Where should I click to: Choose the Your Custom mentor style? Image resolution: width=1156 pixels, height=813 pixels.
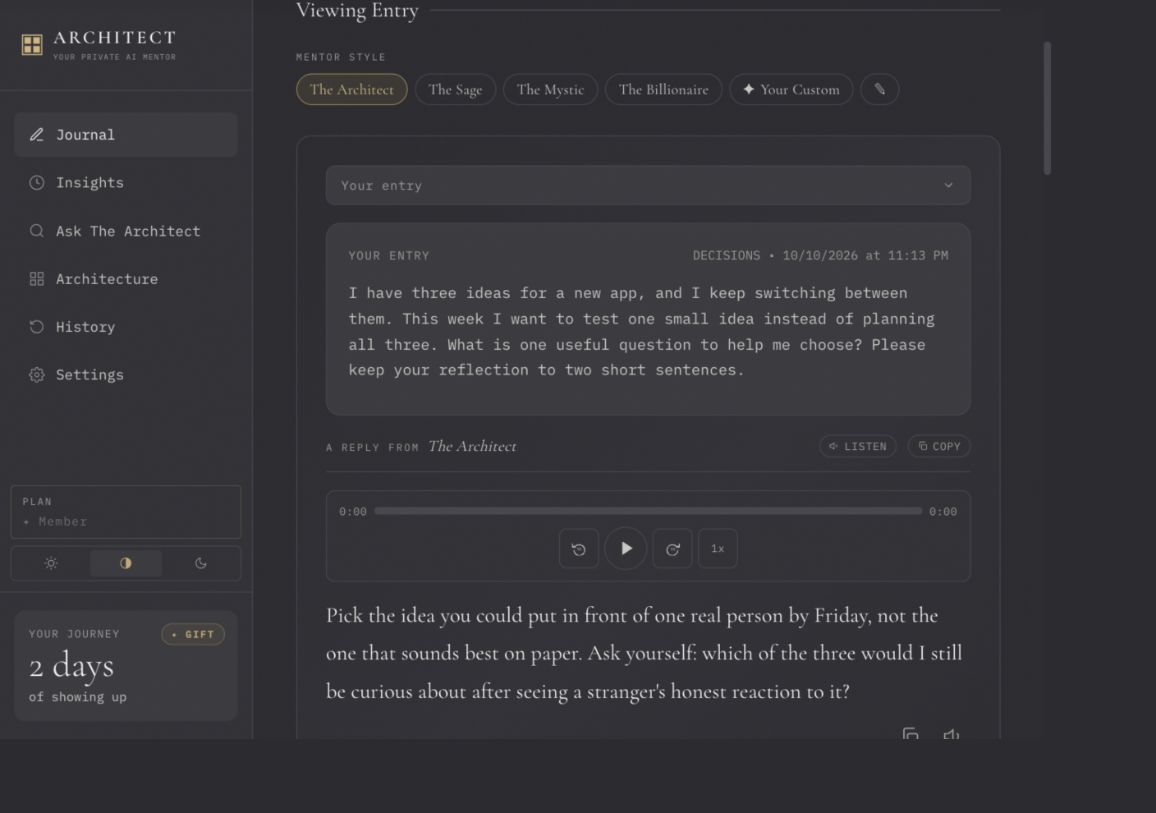click(791, 89)
